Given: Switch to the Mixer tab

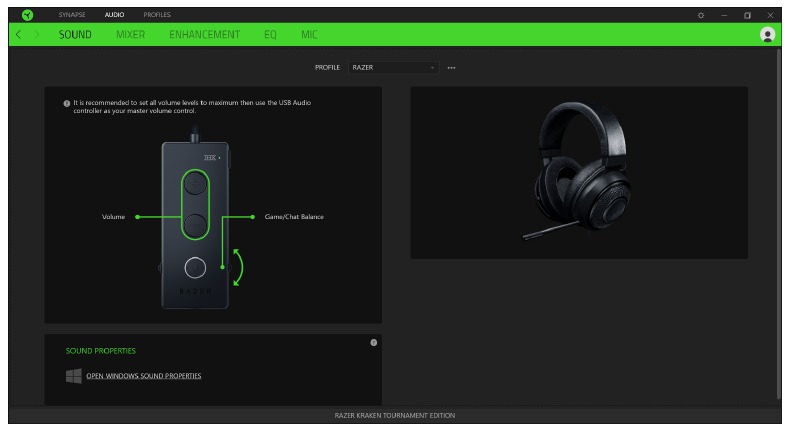Looking at the screenshot, I should [x=130, y=34].
